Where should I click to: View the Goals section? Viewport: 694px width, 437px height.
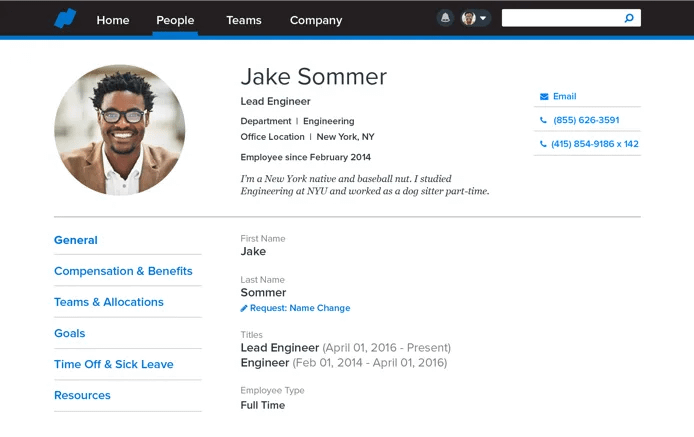coord(70,333)
